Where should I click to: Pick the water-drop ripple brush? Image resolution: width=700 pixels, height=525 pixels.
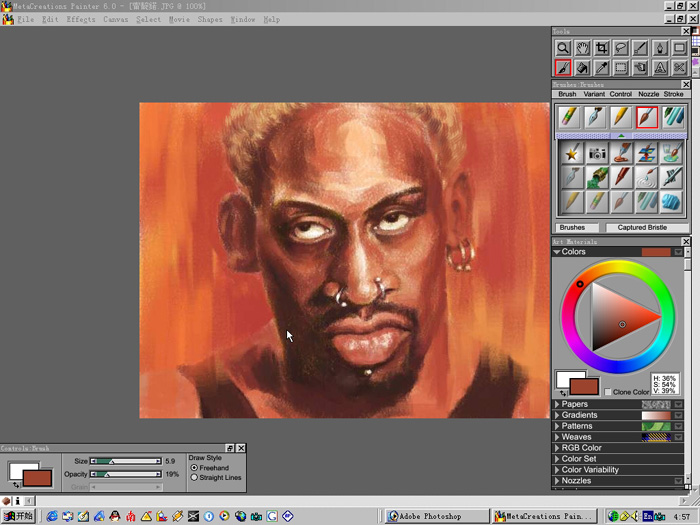tap(647, 177)
